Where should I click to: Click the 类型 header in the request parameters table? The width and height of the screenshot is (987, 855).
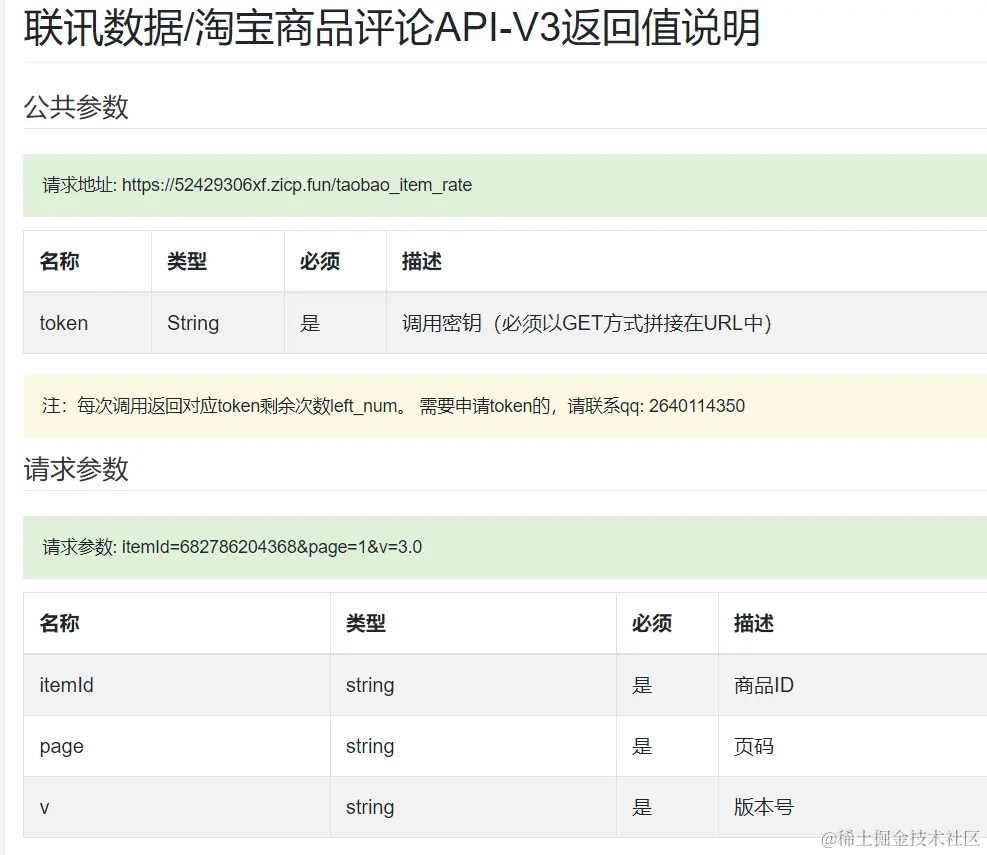pyautogui.click(x=366, y=623)
